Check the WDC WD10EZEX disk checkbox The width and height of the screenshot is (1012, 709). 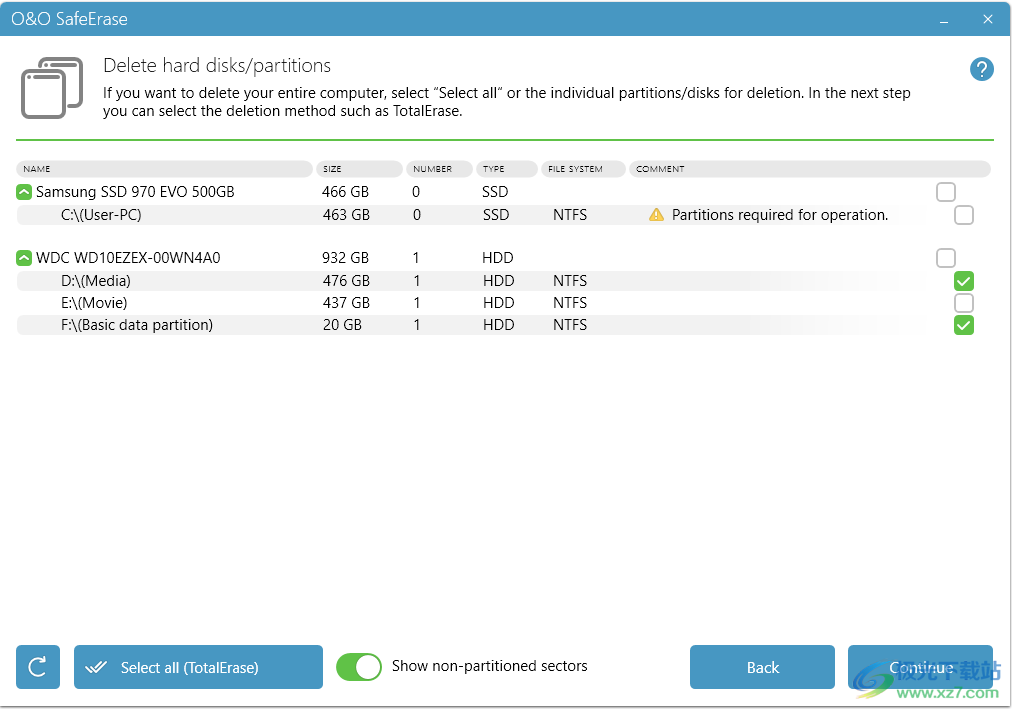946,257
